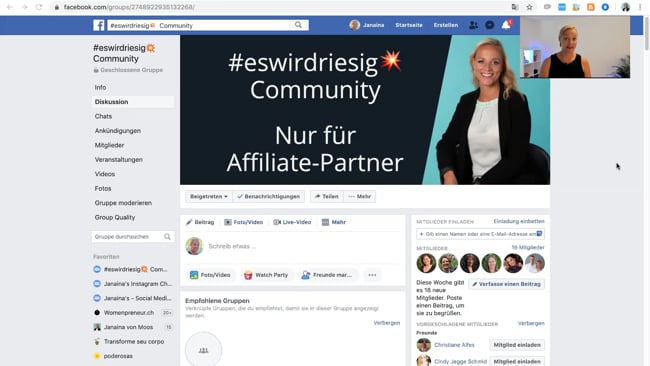Open Messenger icon in header
The image size is (650, 366).
point(490,25)
